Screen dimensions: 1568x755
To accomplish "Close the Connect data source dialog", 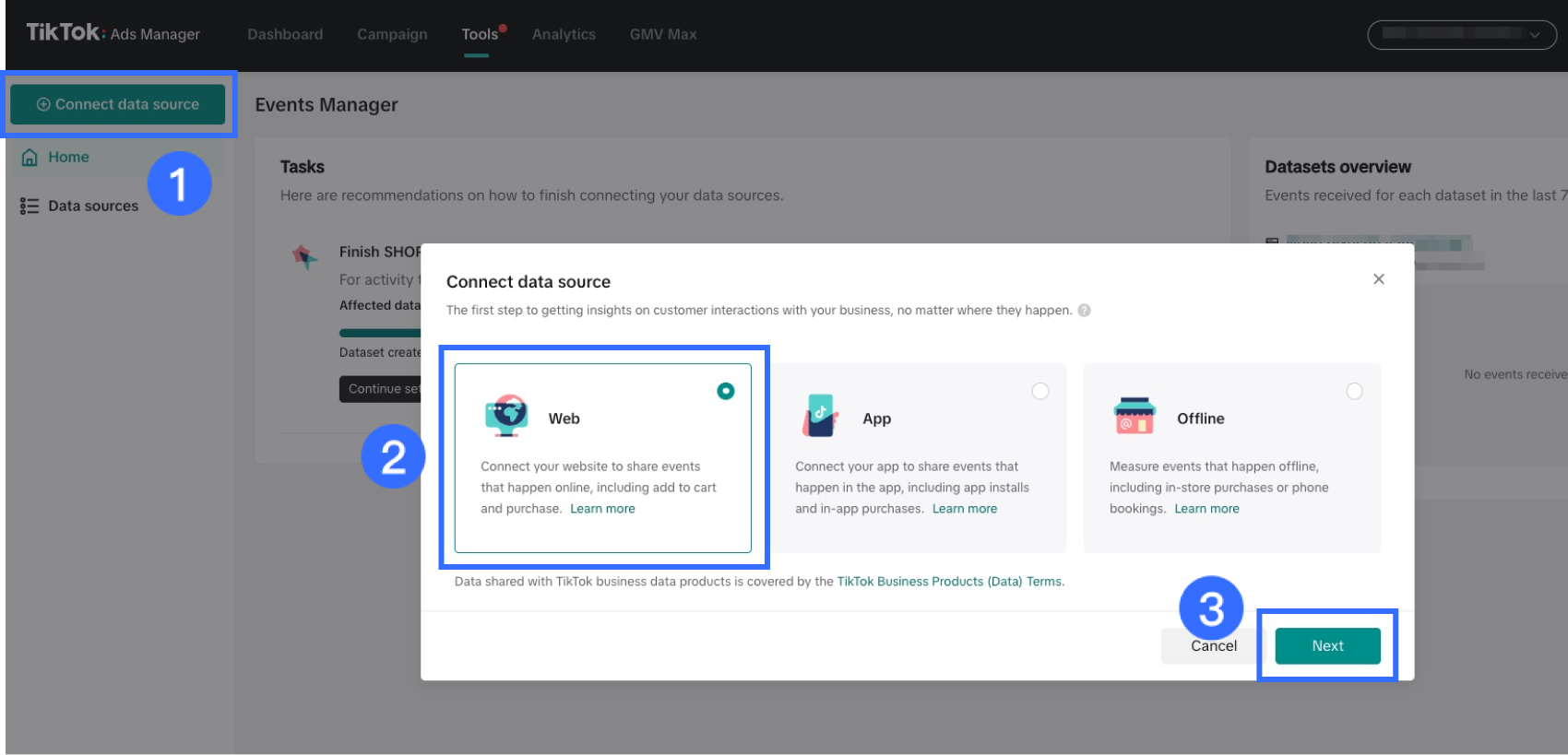I will point(1378,279).
